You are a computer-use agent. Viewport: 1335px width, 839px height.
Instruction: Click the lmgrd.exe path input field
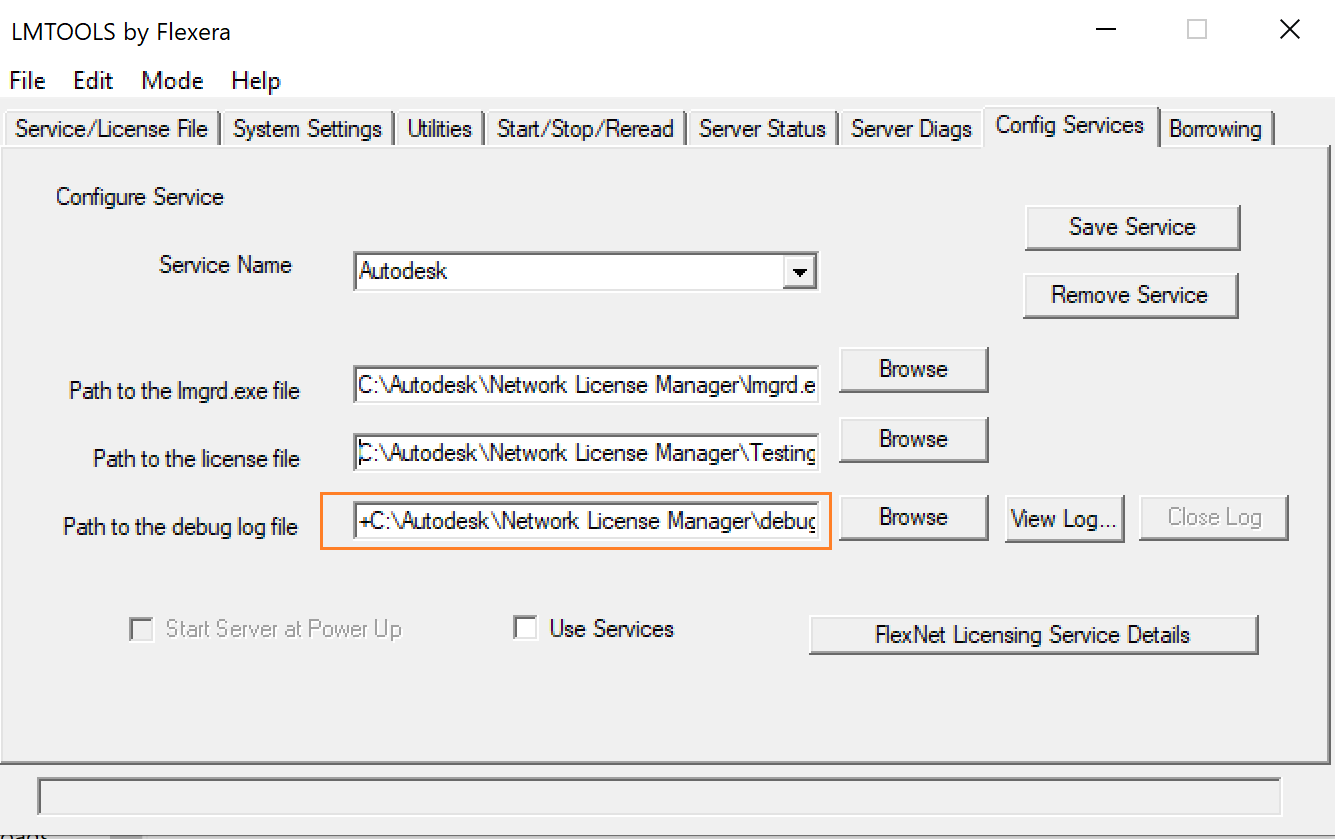point(586,385)
